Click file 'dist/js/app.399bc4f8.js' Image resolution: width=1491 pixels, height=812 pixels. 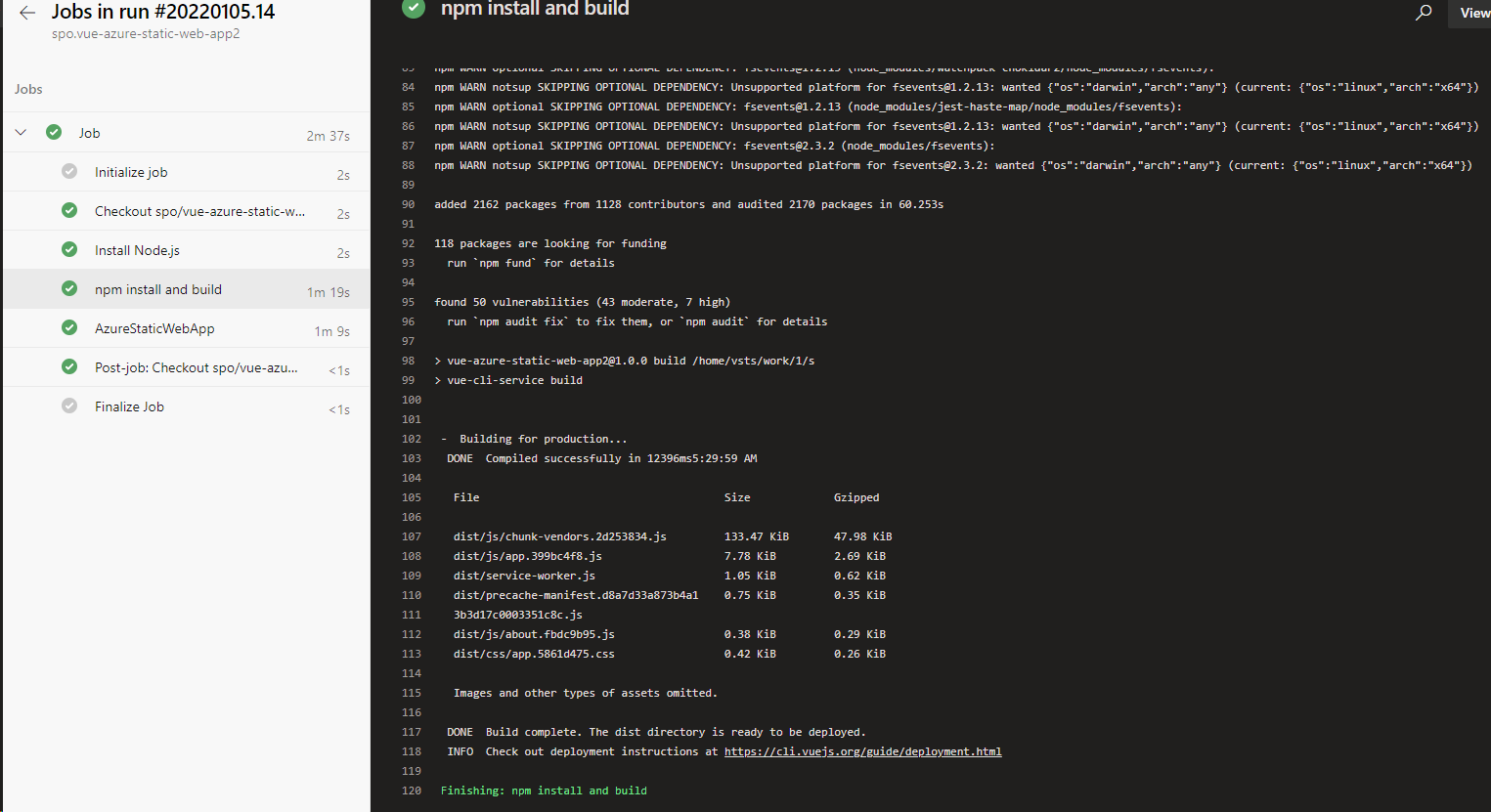[528, 556]
